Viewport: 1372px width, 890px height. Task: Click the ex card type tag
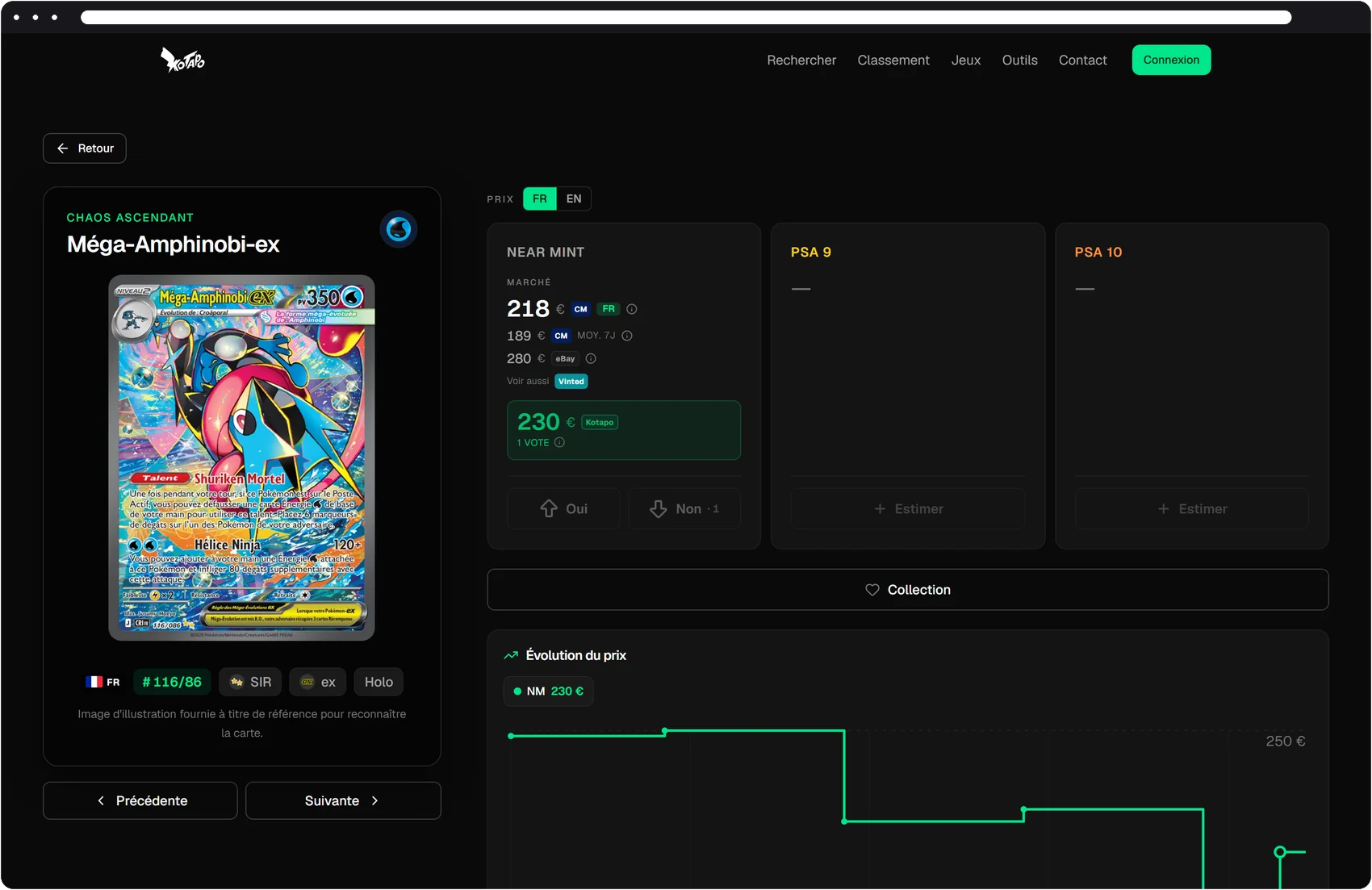point(318,682)
